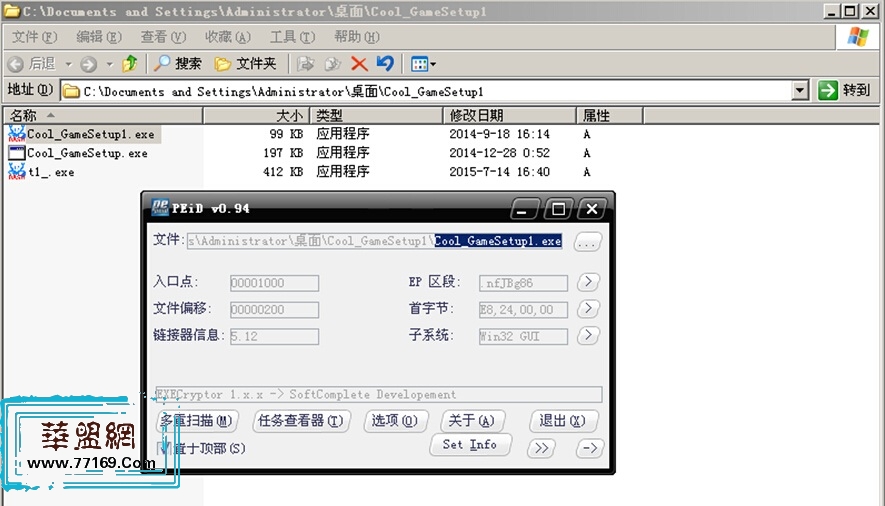Click the Search (搜索) toolbar button

177,64
